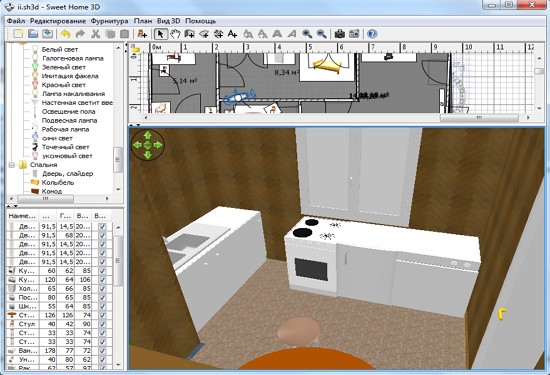The height and width of the screenshot is (375, 550).
Task: Select Дверь, слайдер in the catalog tree
Action: (x=67, y=174)
